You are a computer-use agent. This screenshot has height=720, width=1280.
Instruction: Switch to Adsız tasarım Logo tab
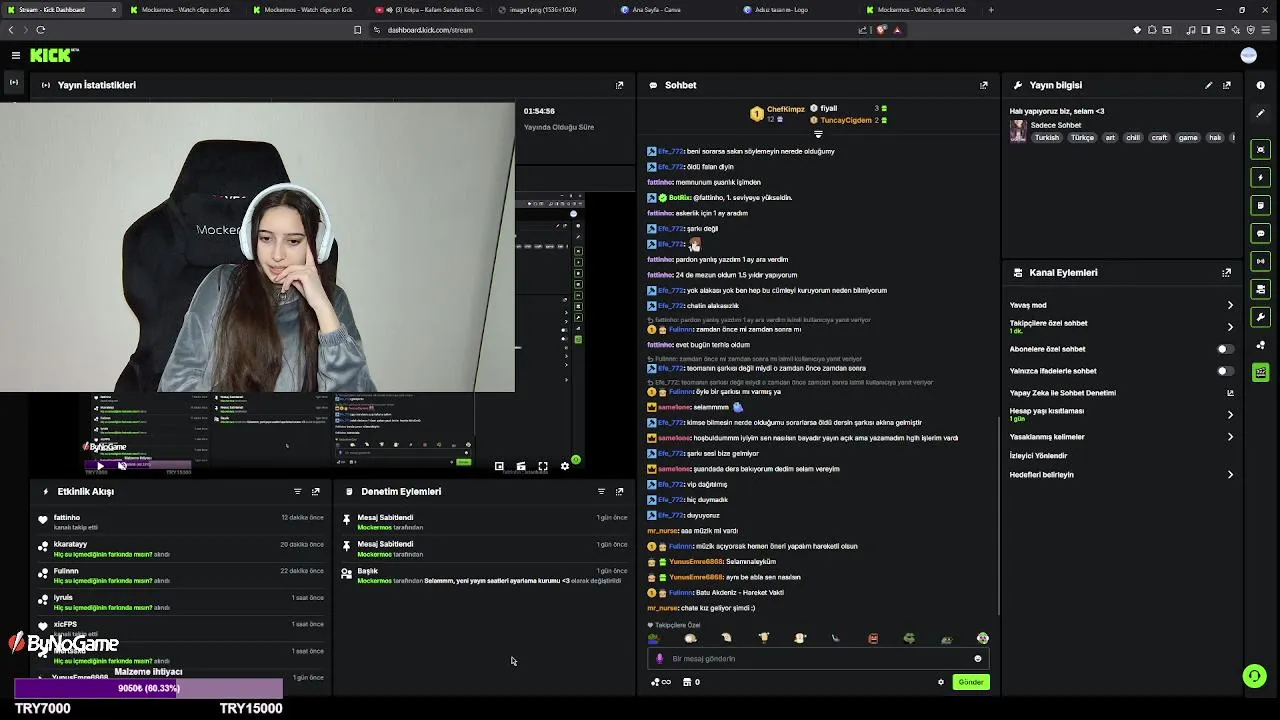pos(796,9)
